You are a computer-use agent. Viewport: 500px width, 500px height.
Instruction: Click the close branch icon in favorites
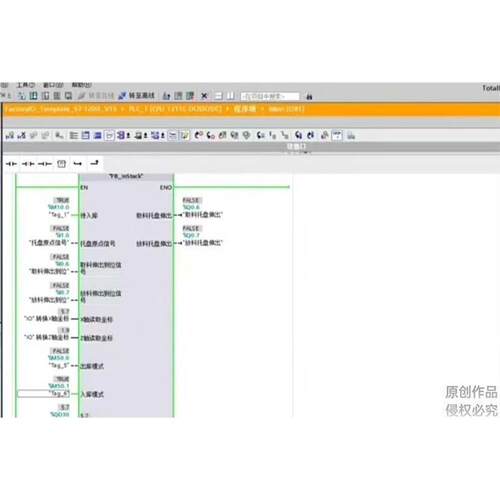point(94,163)
